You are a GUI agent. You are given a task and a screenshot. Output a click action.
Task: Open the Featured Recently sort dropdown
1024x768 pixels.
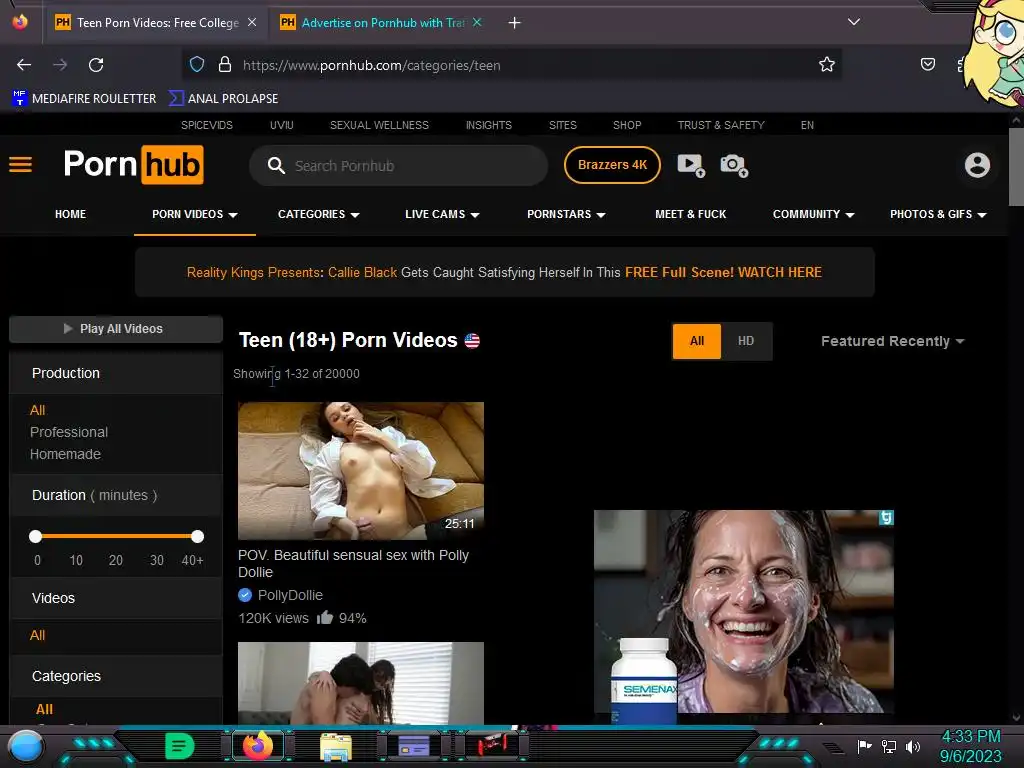pyautogui.click(x=893, y=341)
